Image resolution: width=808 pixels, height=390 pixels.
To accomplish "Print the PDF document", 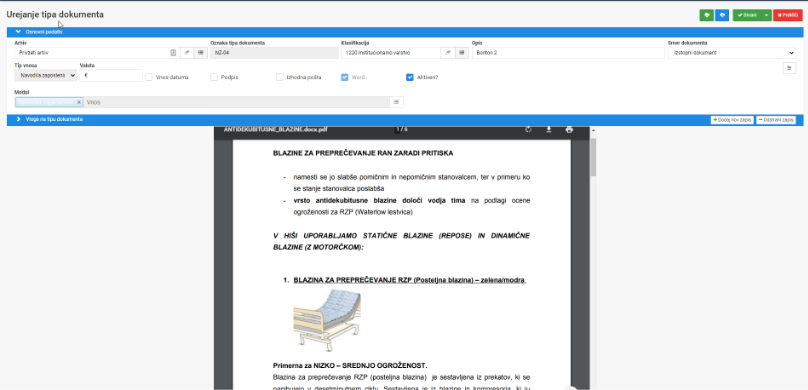I will tap(569, 129).
